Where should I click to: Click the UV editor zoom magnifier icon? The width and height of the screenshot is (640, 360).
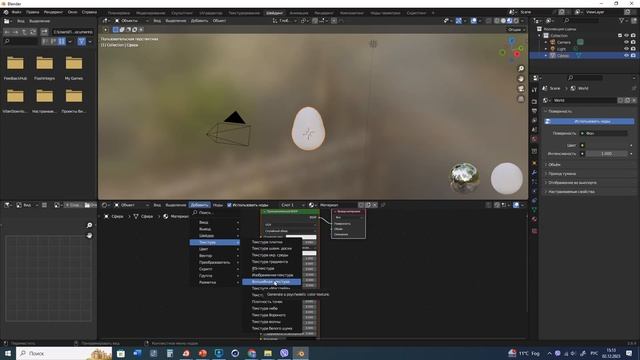pos(89,225)
